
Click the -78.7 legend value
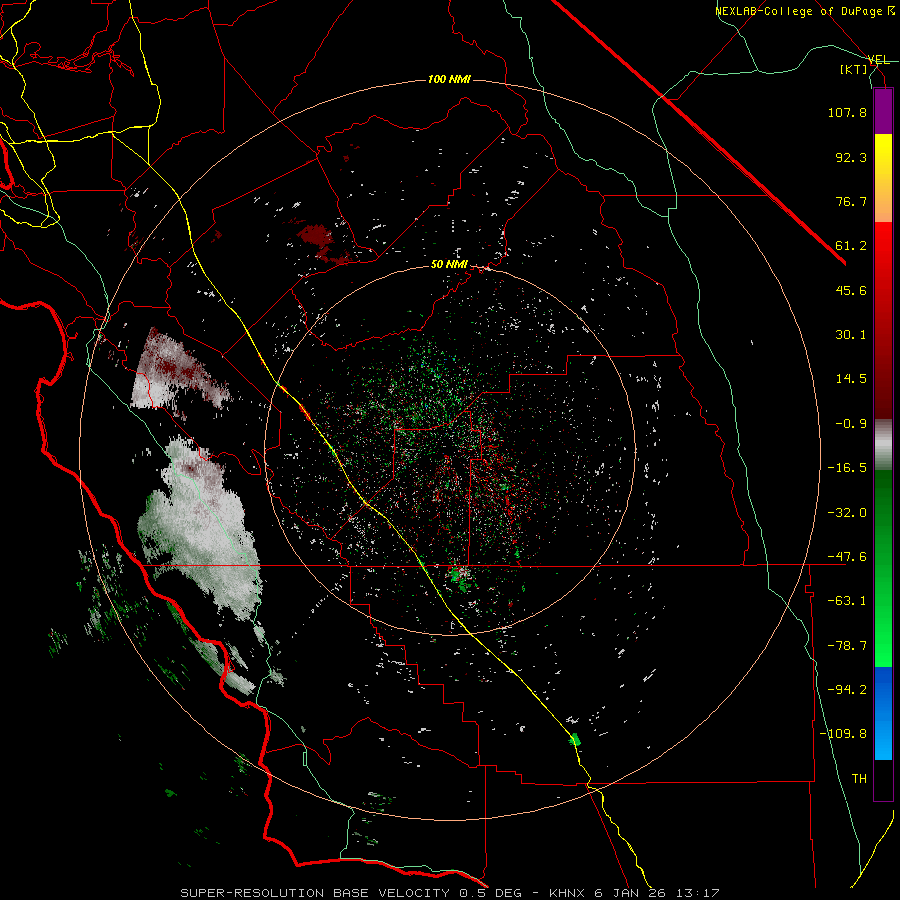(847, 646)
